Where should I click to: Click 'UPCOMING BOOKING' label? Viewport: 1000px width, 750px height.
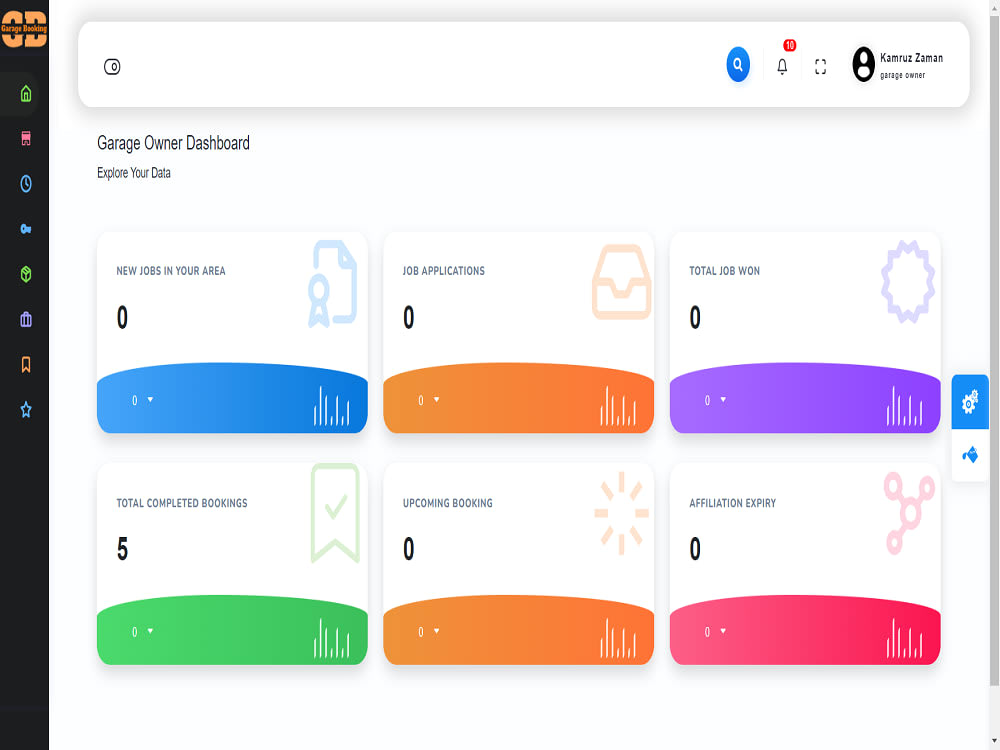coord(448,503)
